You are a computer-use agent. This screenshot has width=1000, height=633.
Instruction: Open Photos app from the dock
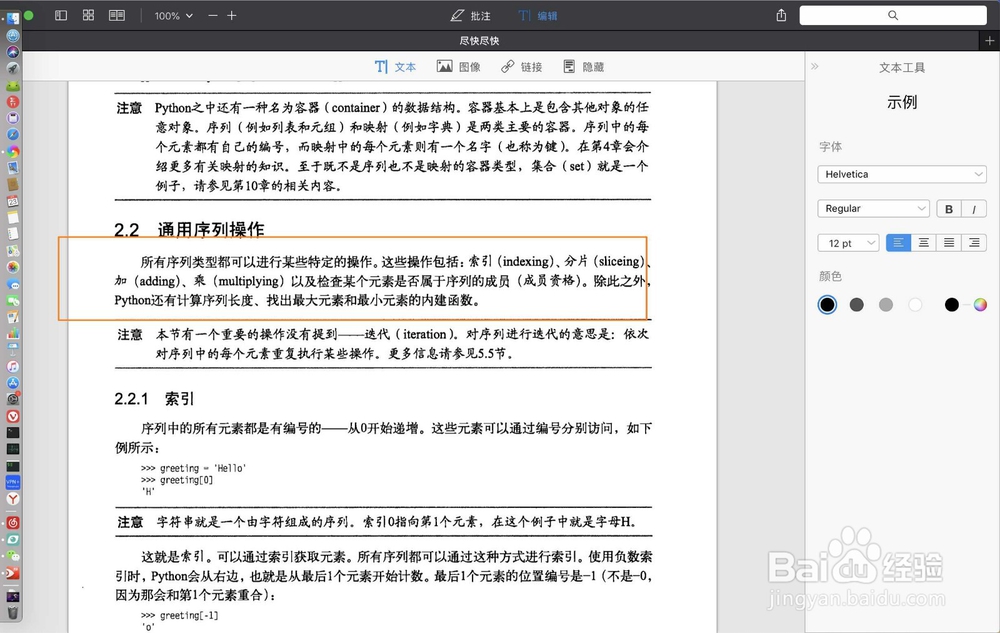click(13, 267)
